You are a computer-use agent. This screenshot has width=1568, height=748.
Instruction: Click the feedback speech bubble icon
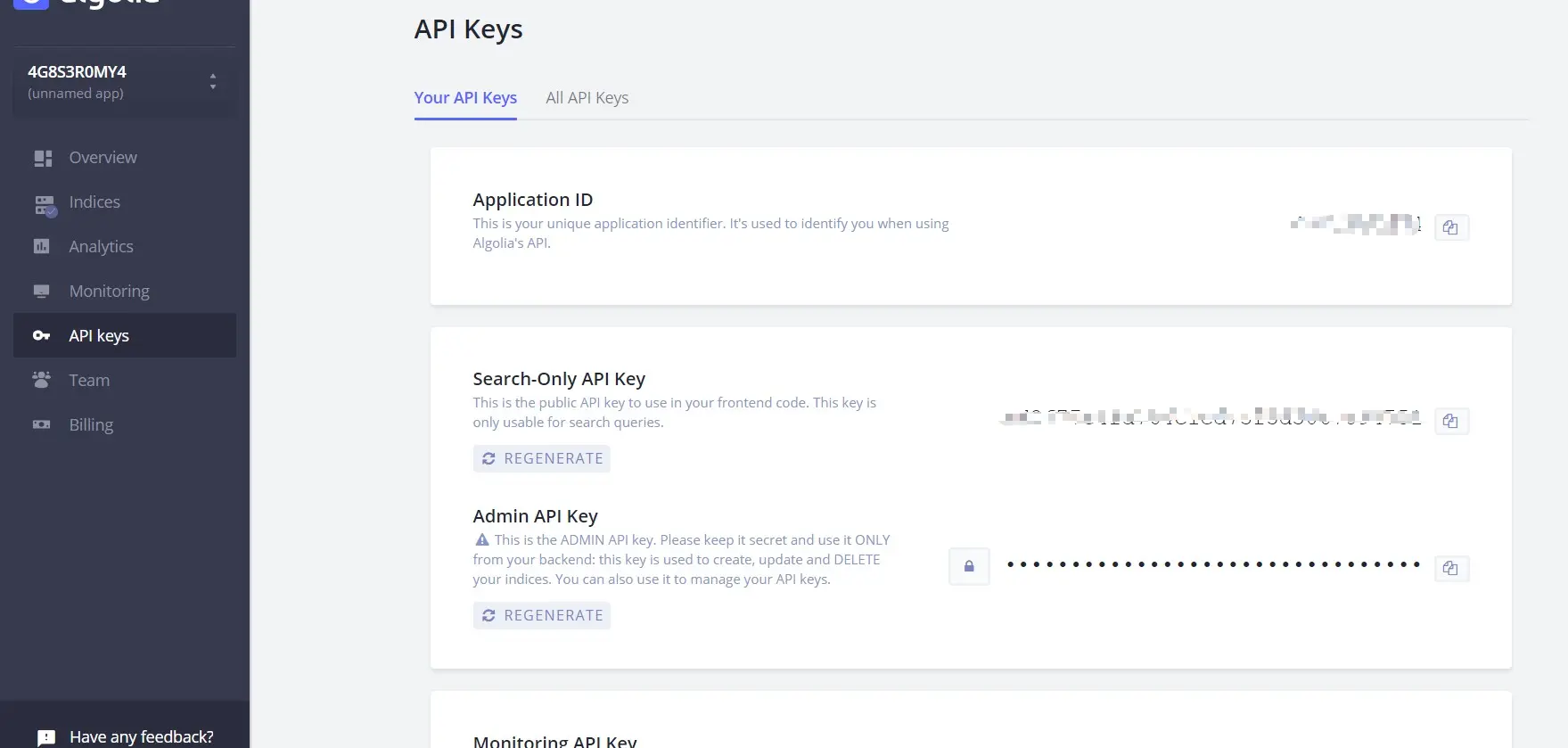46,738
